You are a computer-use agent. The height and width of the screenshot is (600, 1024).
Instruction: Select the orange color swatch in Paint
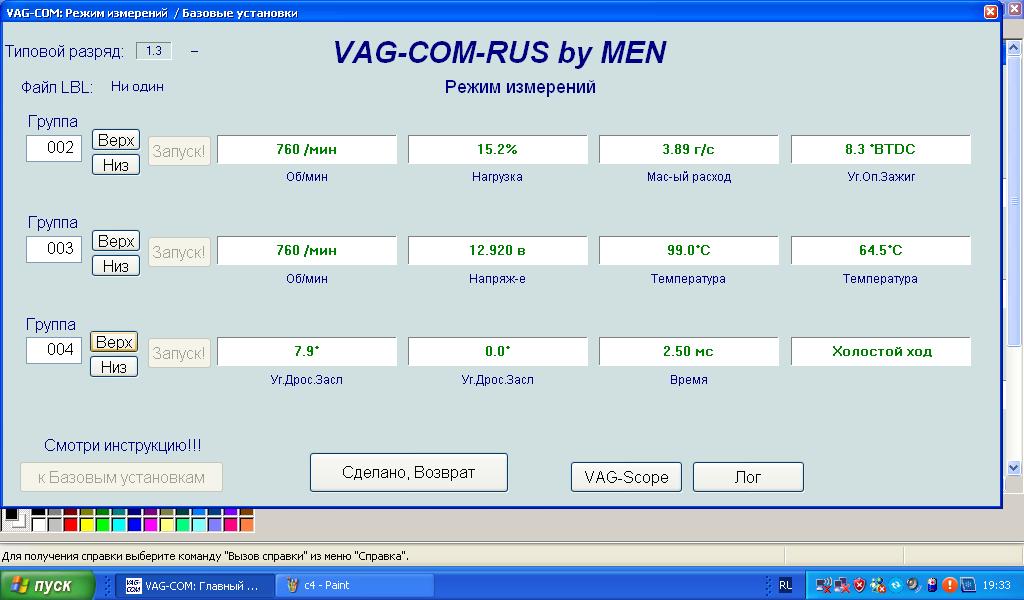coord(247,524)
